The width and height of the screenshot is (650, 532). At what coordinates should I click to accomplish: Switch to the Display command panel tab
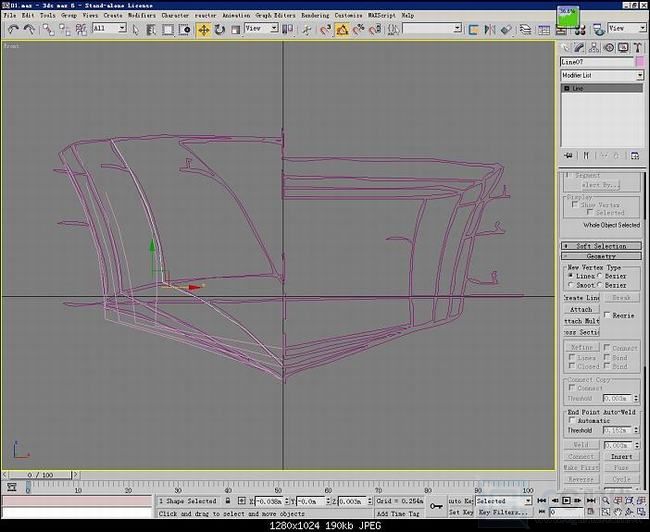(623, 48)
